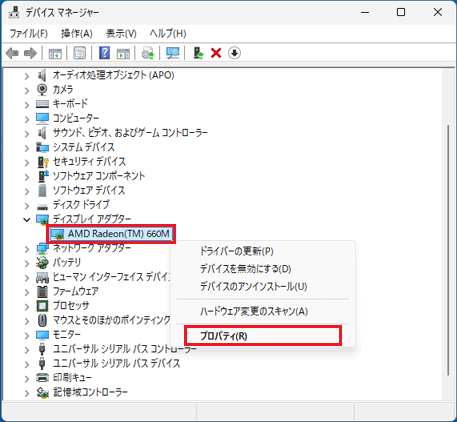The width and height of the screenshot is (457, 422).
Task: Choose デバイスのアンインストール(U) from context menu
Action: coord(253,286)
